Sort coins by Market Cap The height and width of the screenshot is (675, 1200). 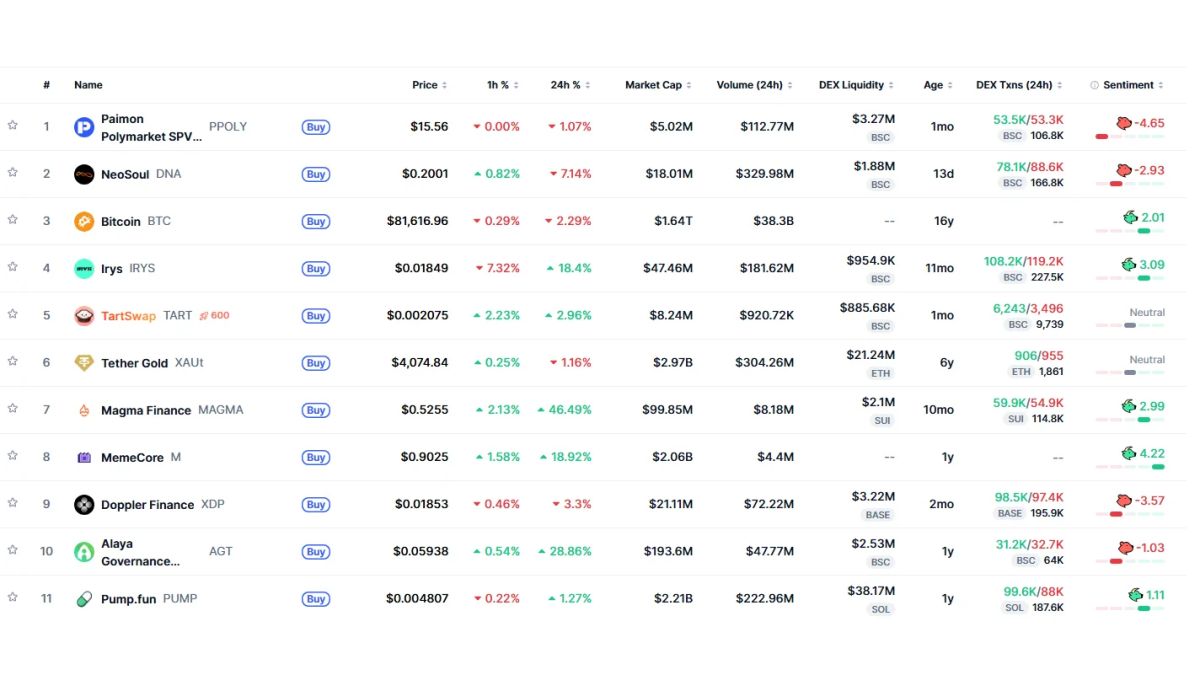658,85
